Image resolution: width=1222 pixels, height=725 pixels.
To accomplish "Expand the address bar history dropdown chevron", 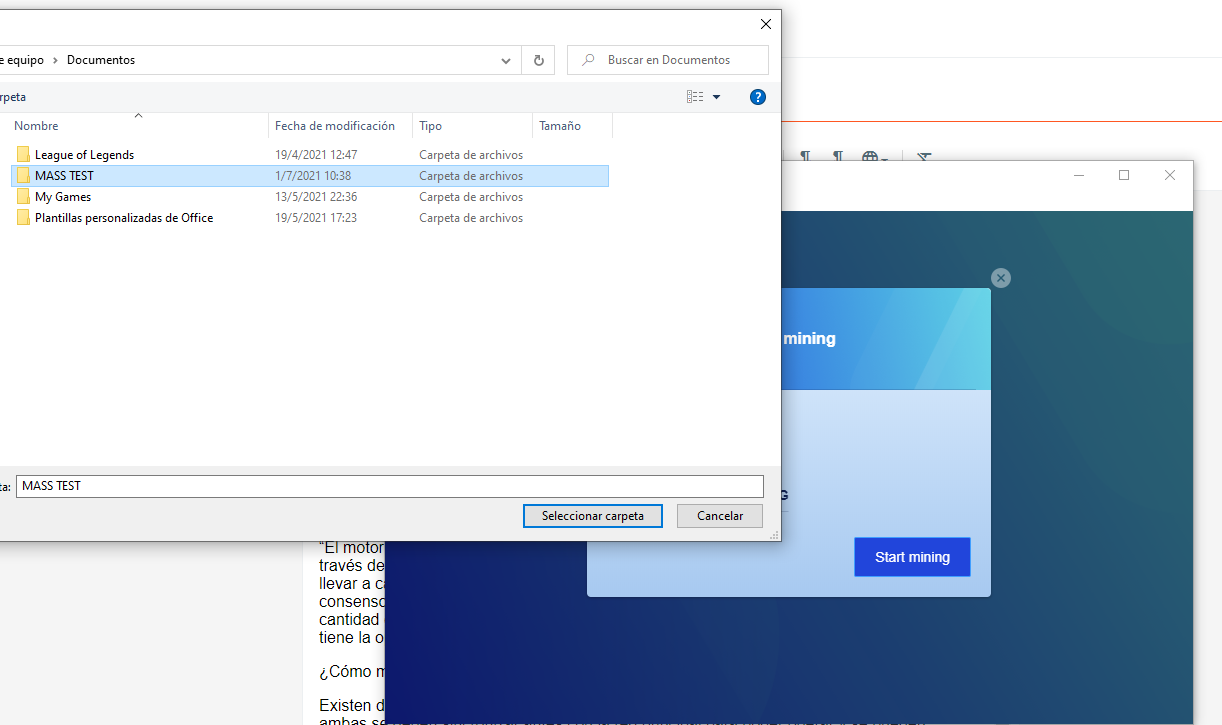I will pyautogui.click(x=506, y=60).
